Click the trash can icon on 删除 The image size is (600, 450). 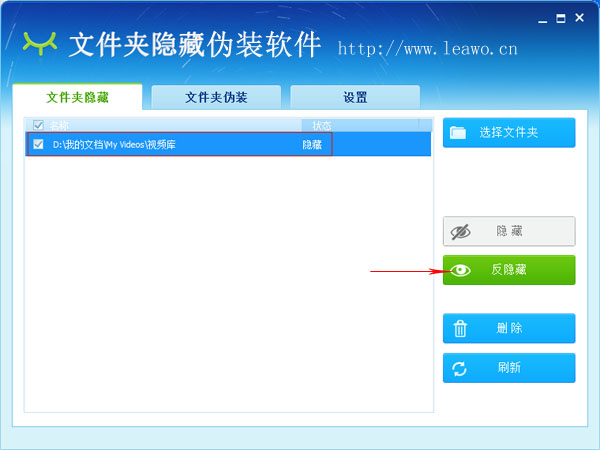pos(460,329)
